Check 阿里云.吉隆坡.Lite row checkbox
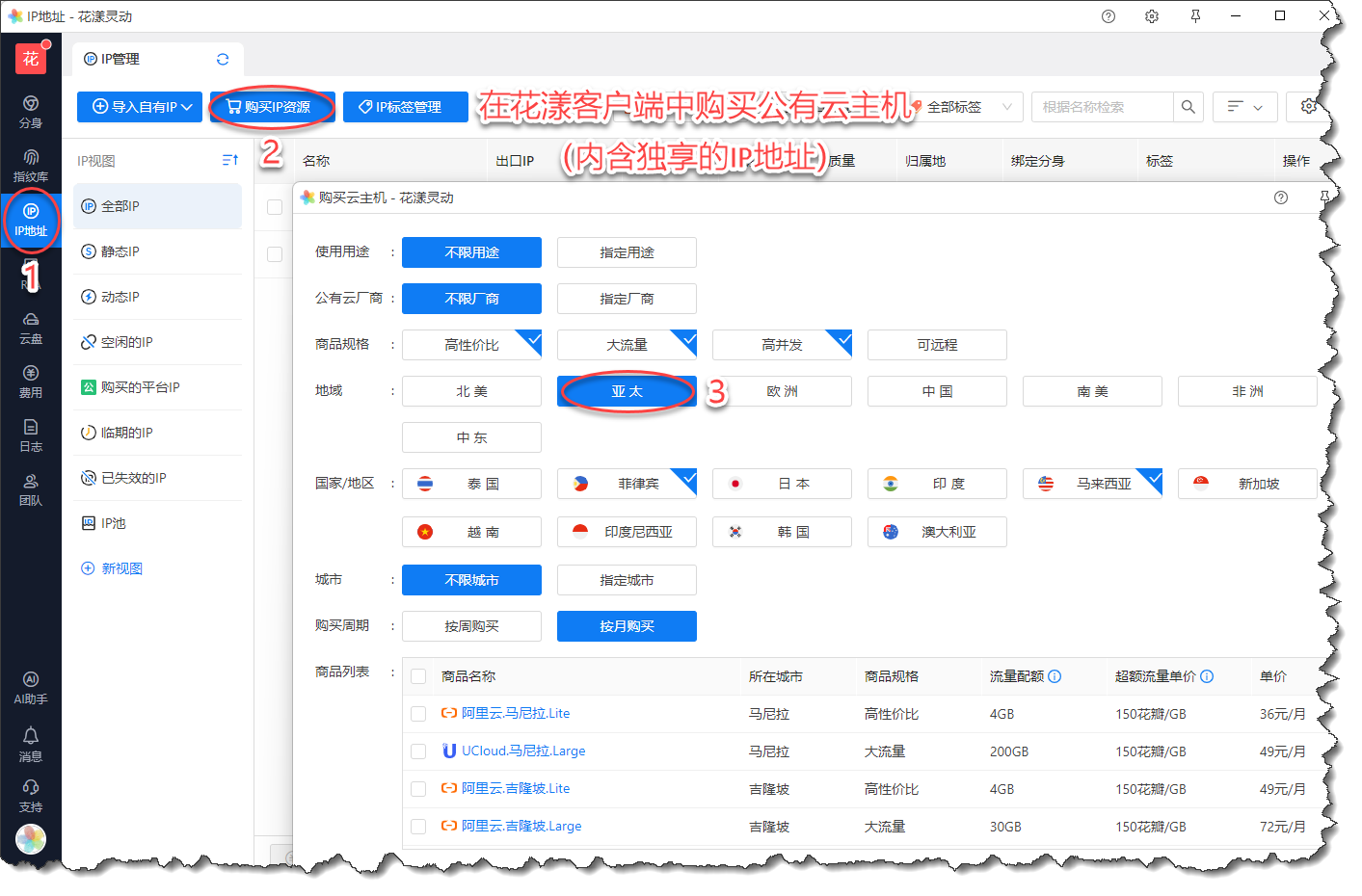The height and width of the screenshot is (896, 1362). [x=418, y=789]
